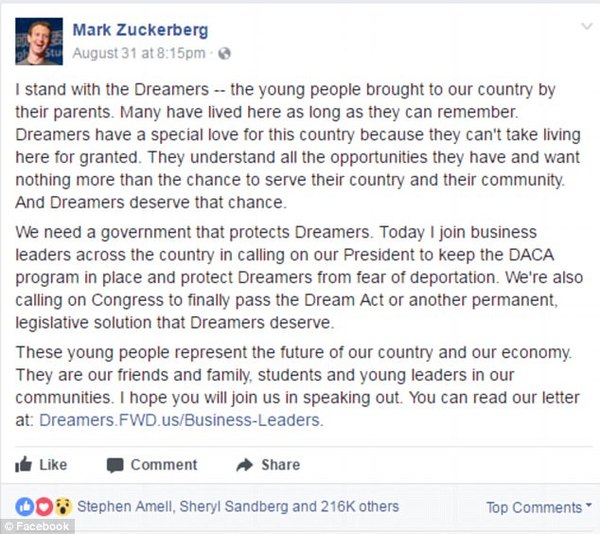Open the August 31 at 8:15pm timestamp
The image size is (600, 534).
click(140, 52)
